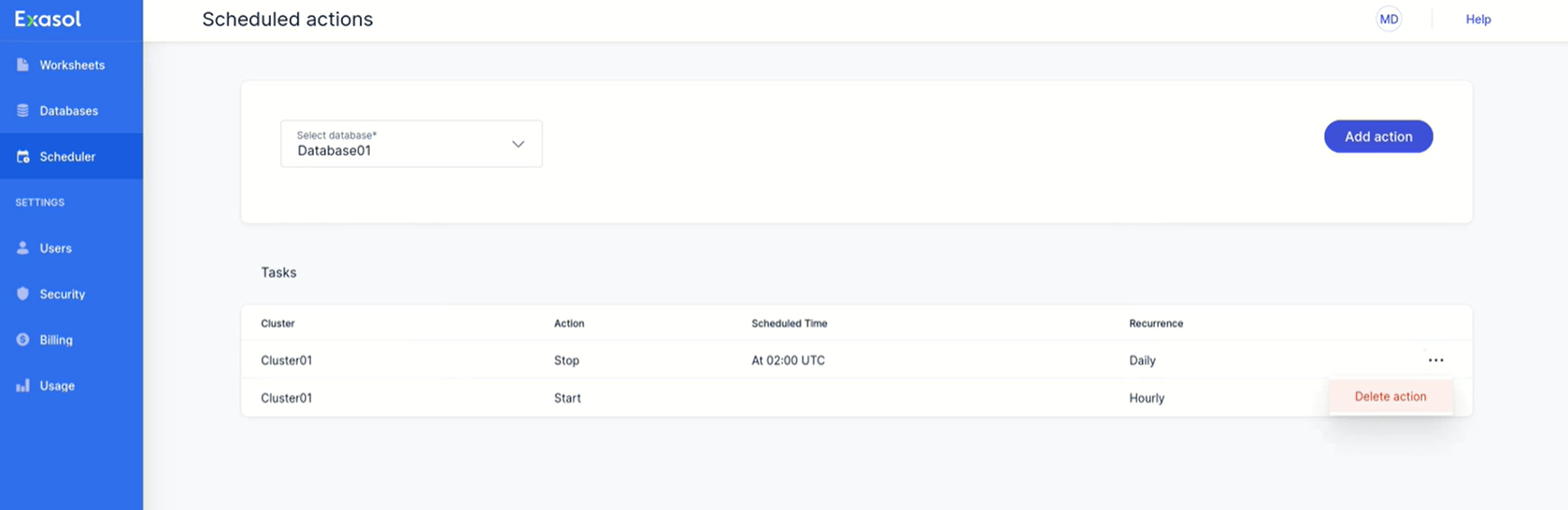Open the MD user avatar

[x=1389, y=19]
